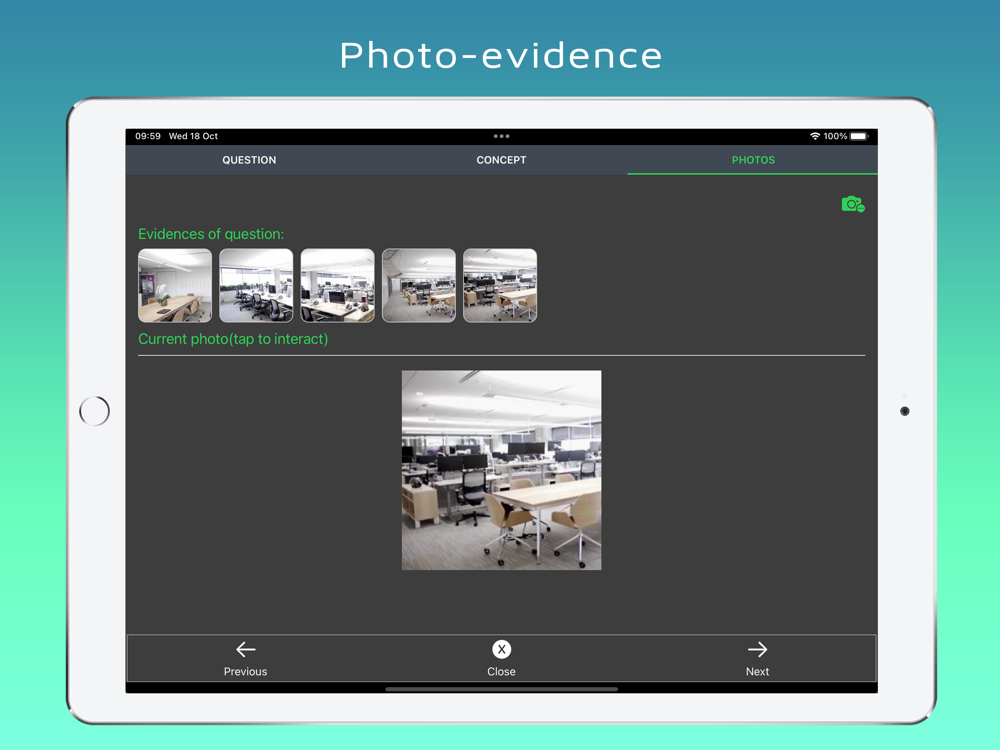
Task: Switch to the QUESTION tab
Action: pyautogui.click(x=249, y=160)
